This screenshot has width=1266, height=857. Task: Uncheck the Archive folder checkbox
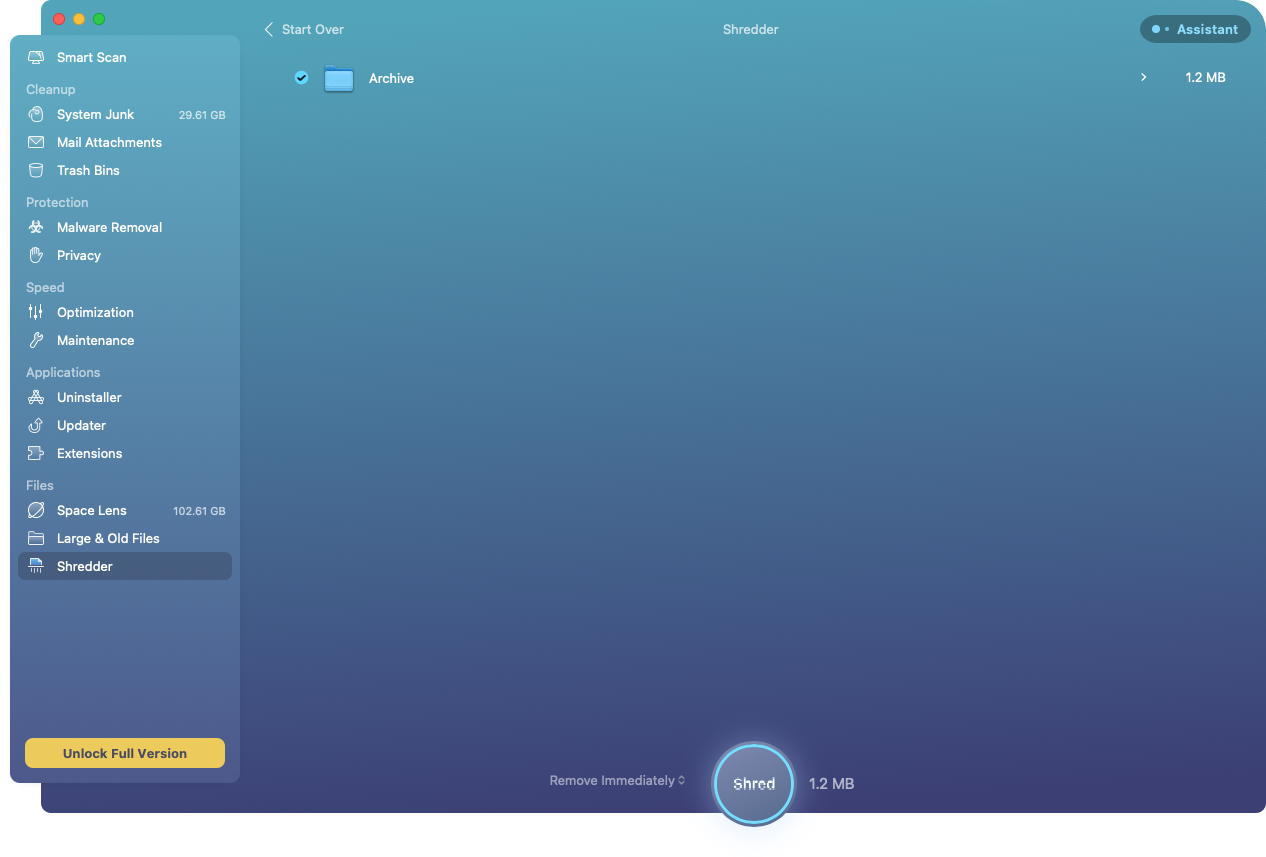pos(301,77)
